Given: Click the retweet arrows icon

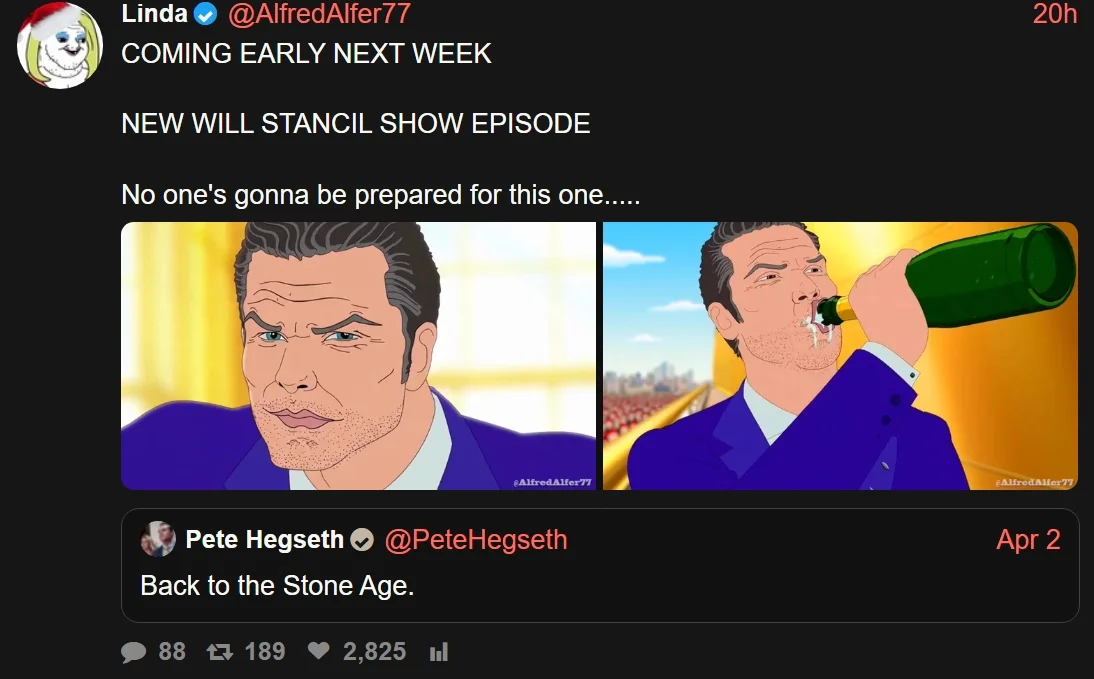Looking at the screenshot, I should [220, 652].
